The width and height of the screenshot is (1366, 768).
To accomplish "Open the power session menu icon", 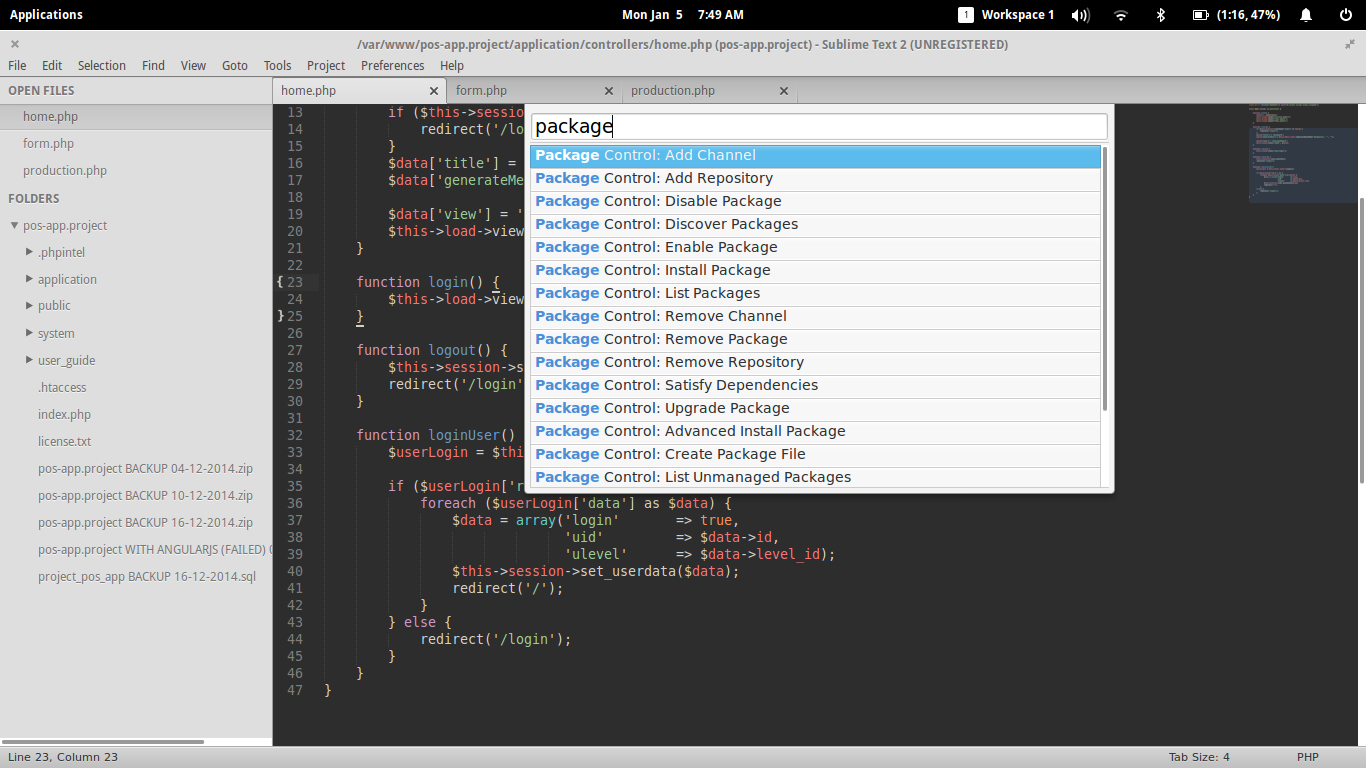I will (1345, 15).
